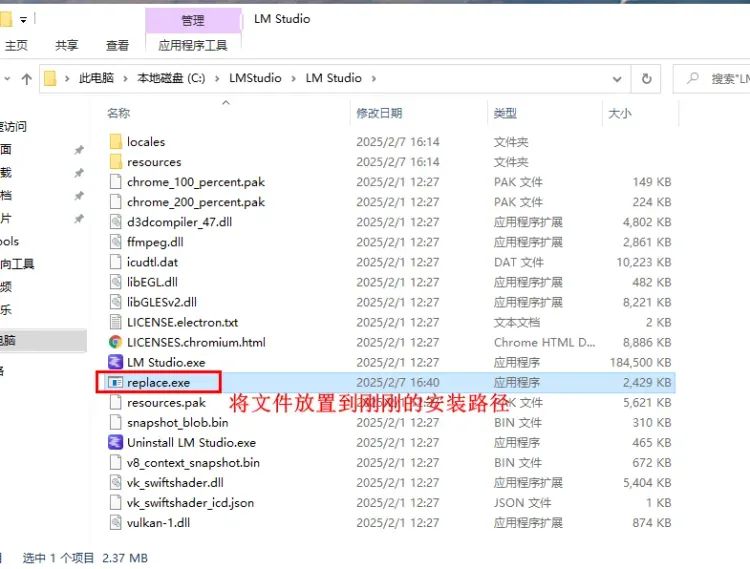Viewport: 750px width, 569px height.
Task: Click 2,429 KB size of replace.exe
Action: pyautogui.click(x=647, y=383)
